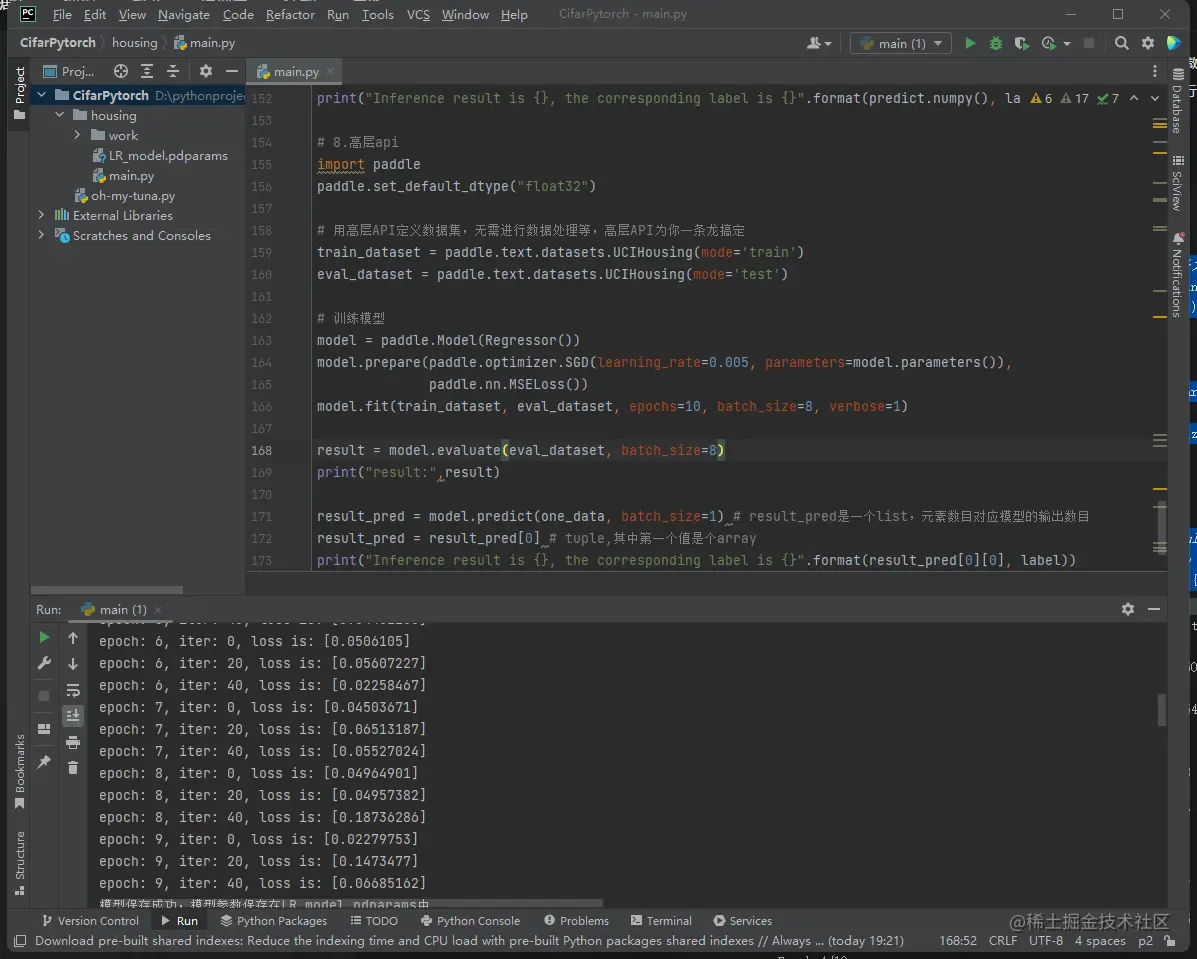Image resolution: width=1197 pixels, height=959 pixels.
Task: Open the TODO tool window
Action: point(374,920)
